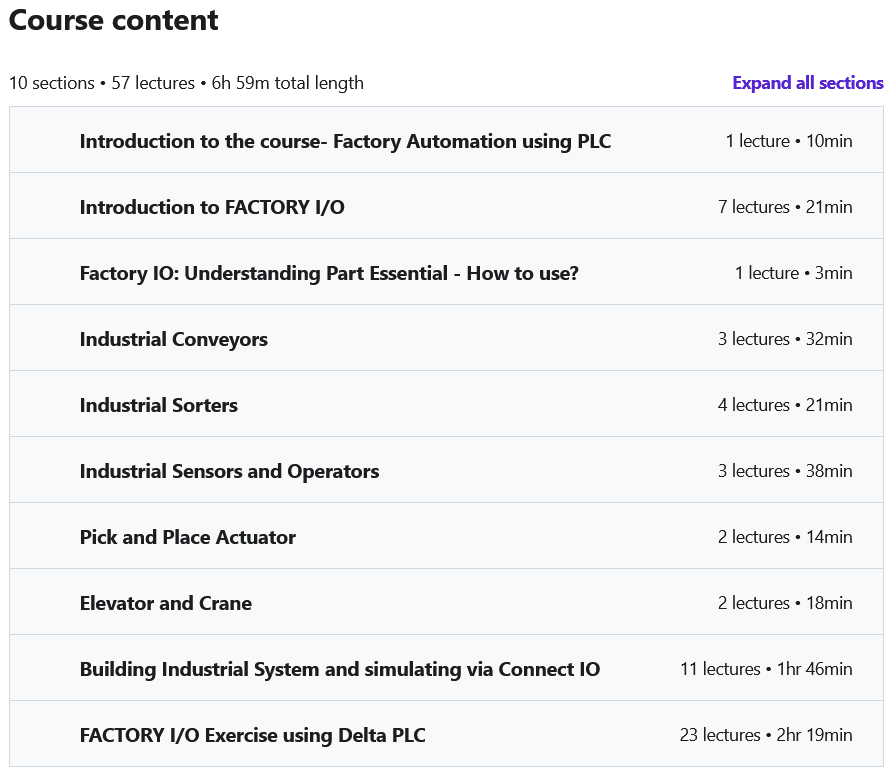Expand the Introduction to the course section
Viewport: 890px width, 777px height.
[x=345, y=141]
